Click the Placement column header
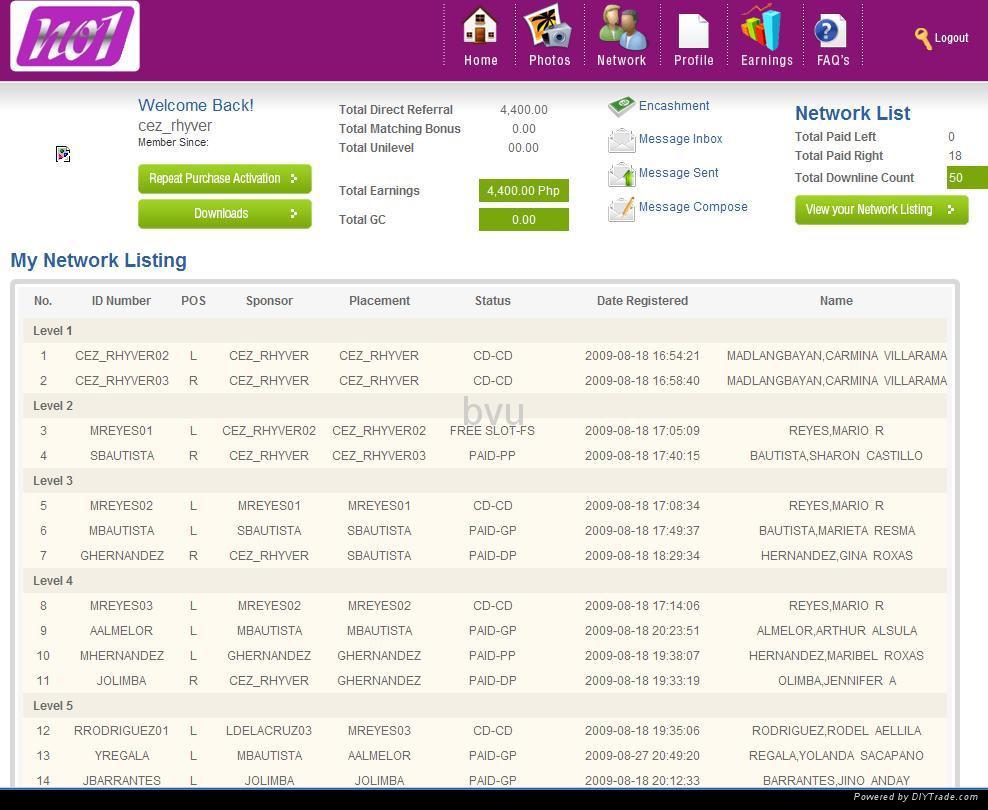Image resolution: width=988 pixels, height=810 pixels. pos(379,301)
